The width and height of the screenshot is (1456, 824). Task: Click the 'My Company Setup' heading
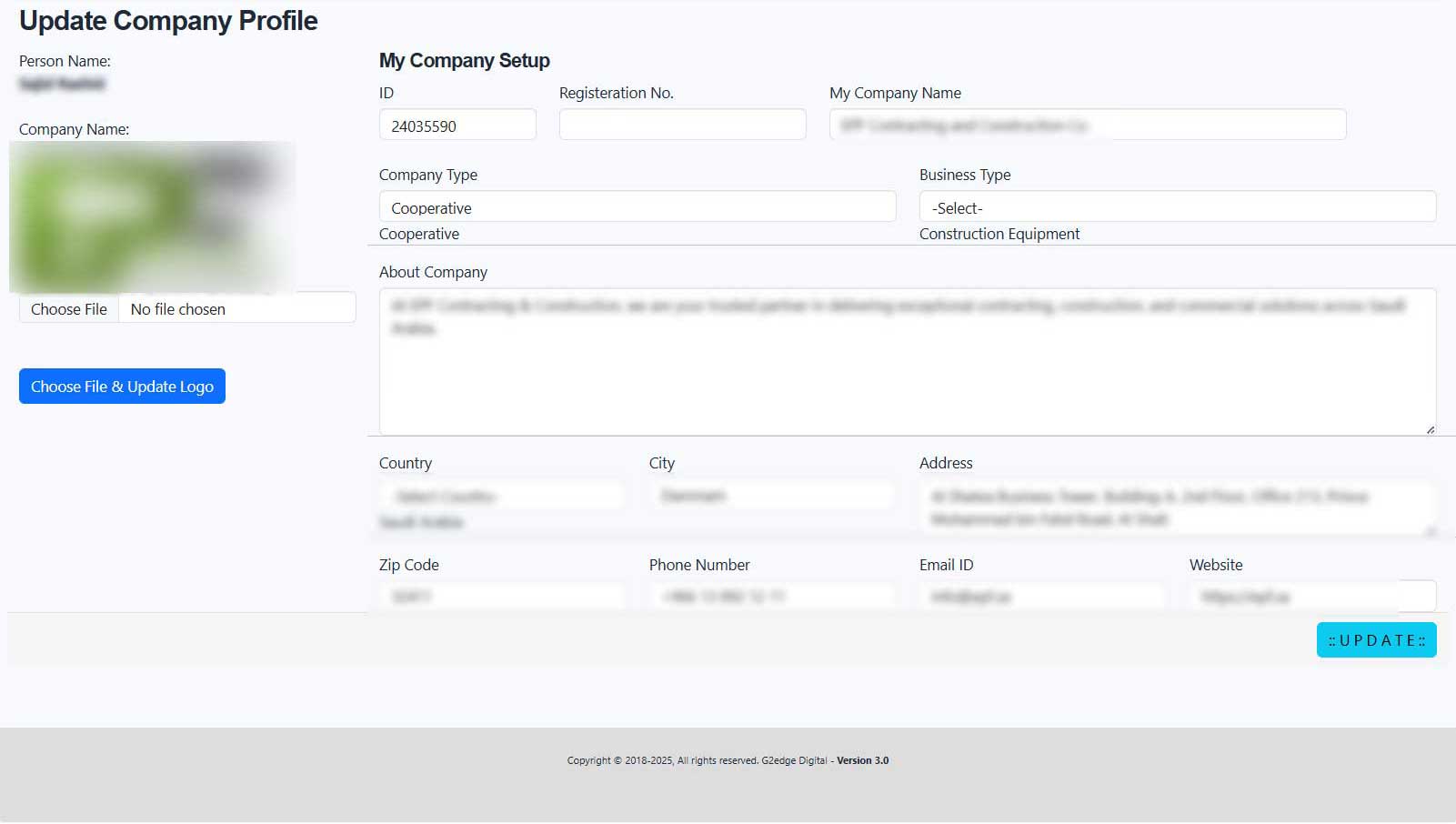[465, 61]
